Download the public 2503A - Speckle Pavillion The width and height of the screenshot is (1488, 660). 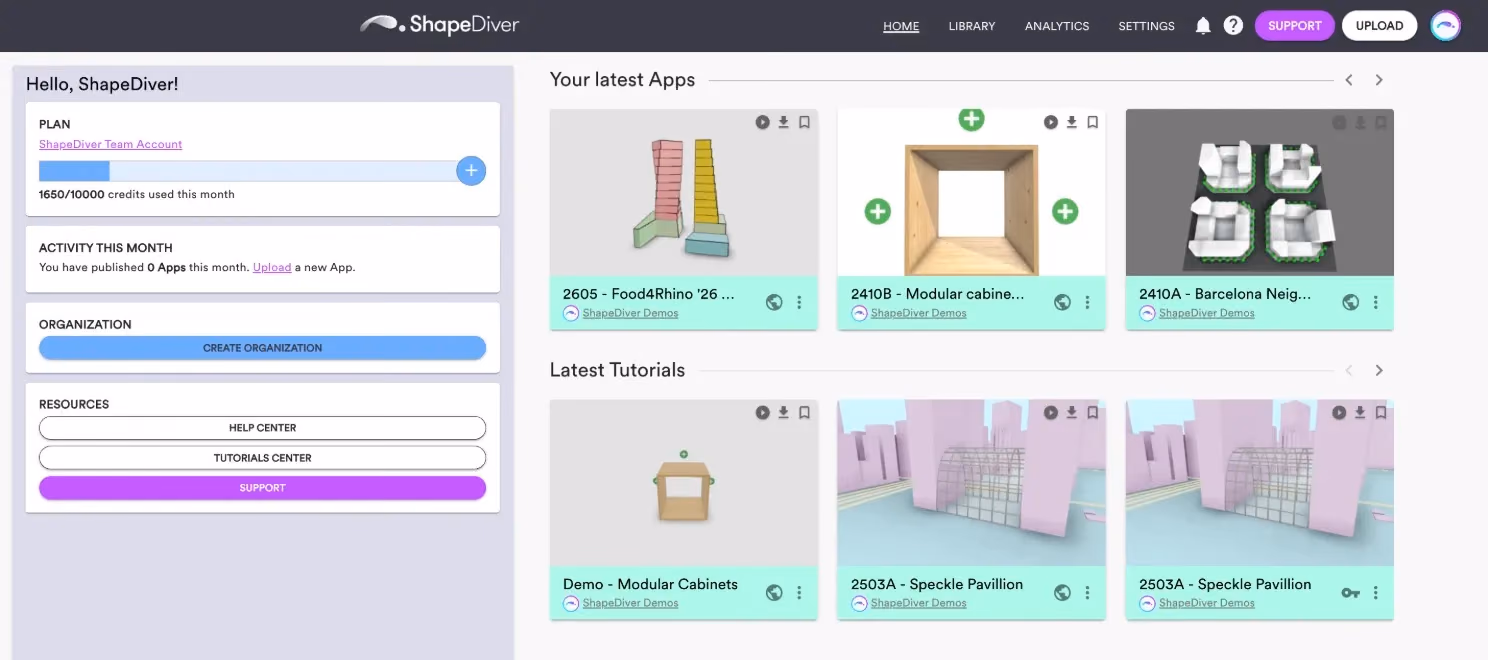tap(1072, 412)
